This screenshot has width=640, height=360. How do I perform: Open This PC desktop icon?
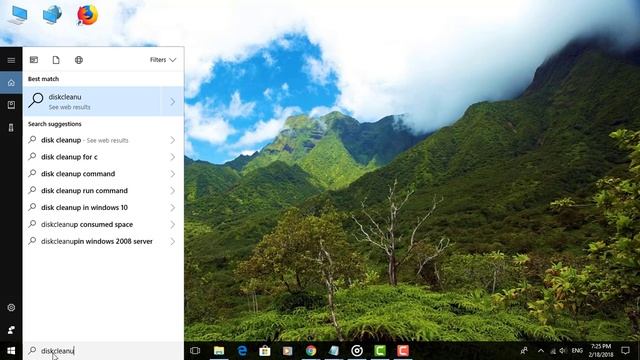coord(18,16)
